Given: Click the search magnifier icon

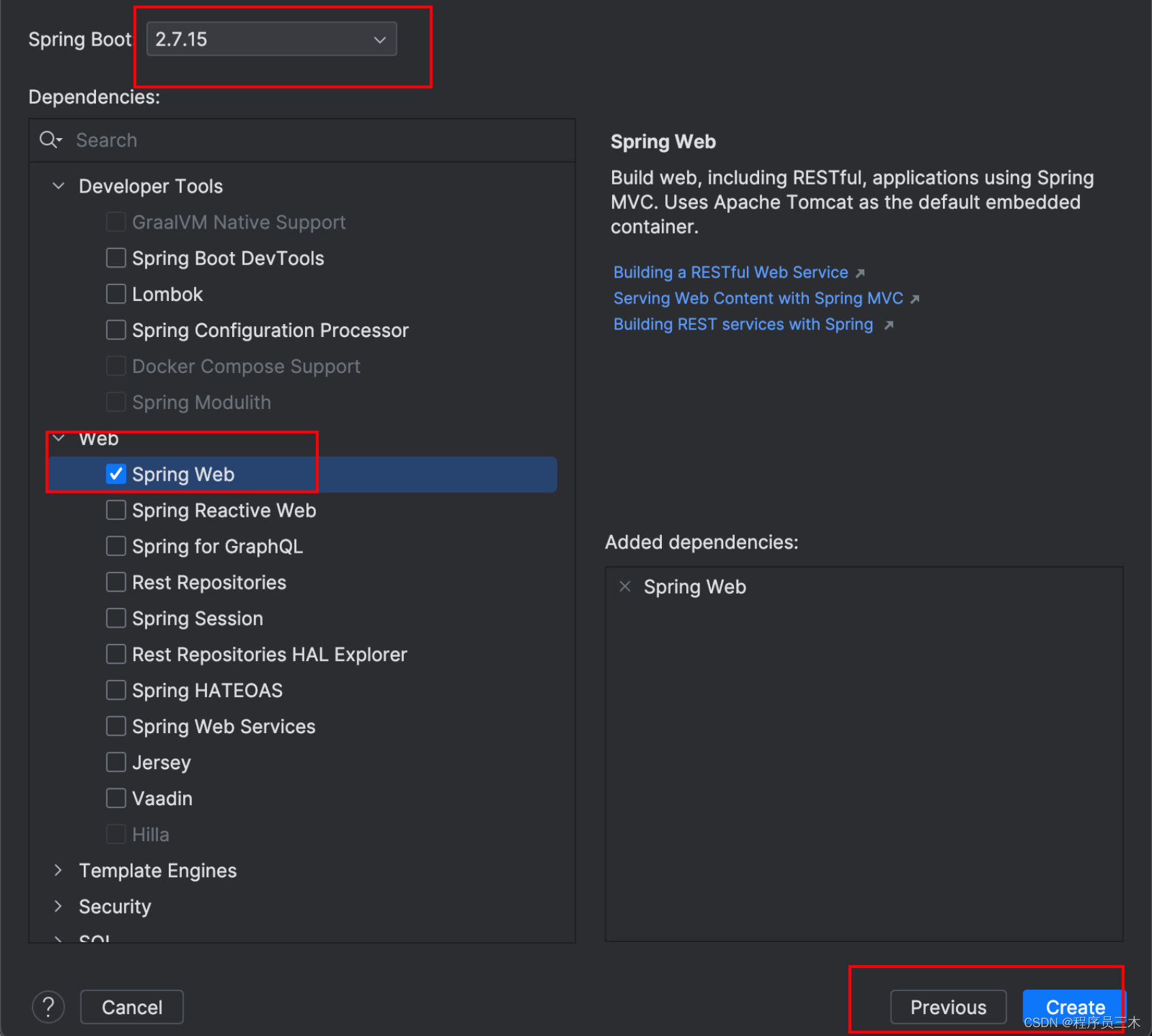Looking at the screenshot, I should tap(50, 140).
